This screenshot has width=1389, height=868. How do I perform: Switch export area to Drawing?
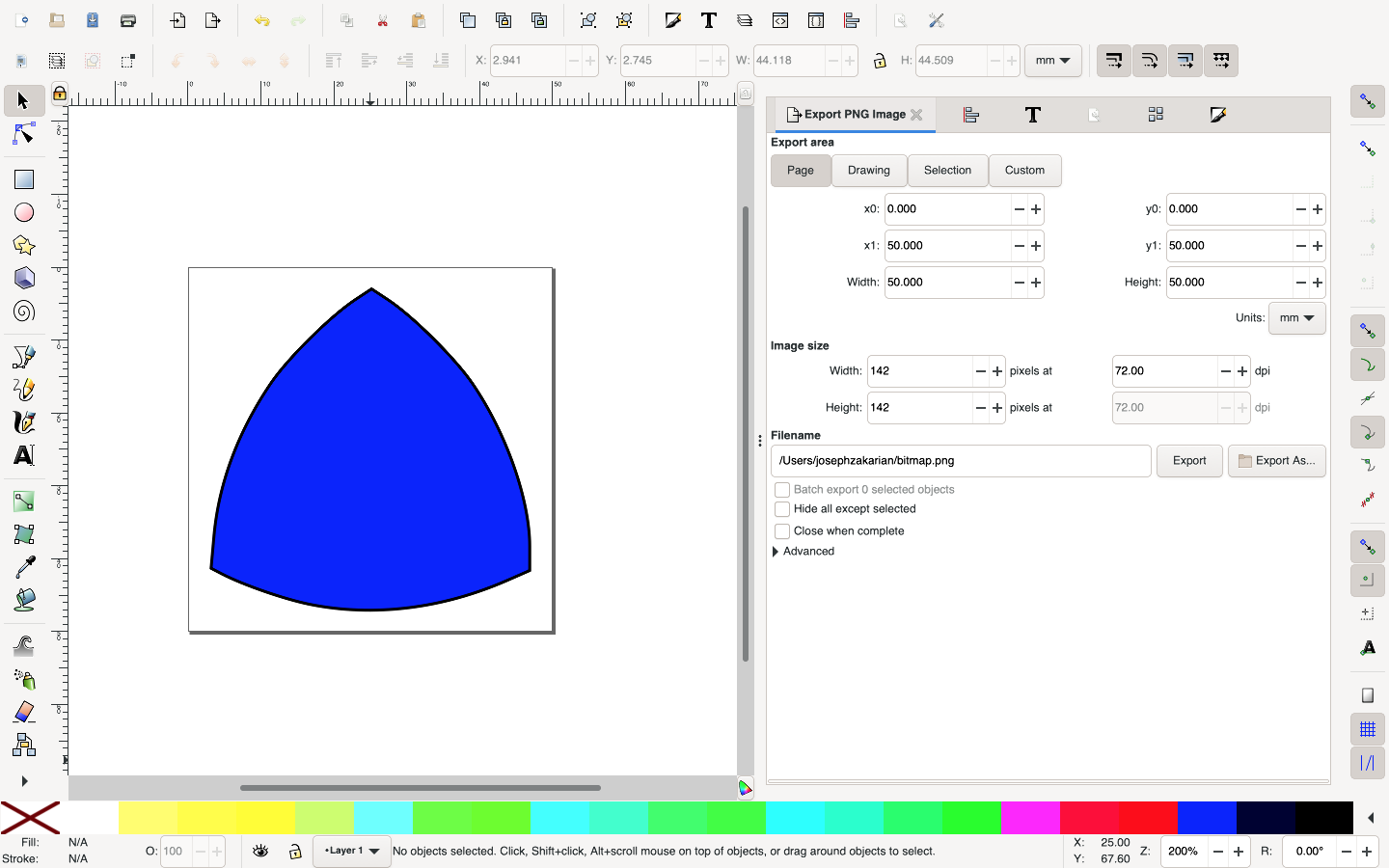pyautogui.click(x=868, y=171)
